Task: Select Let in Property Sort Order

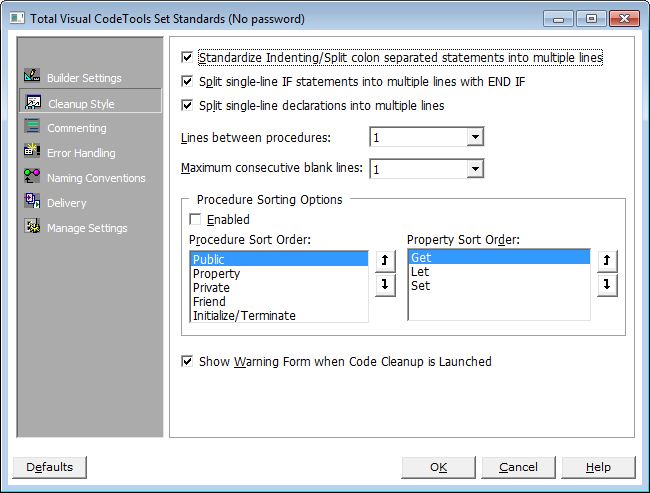Action: click(420, 271)
